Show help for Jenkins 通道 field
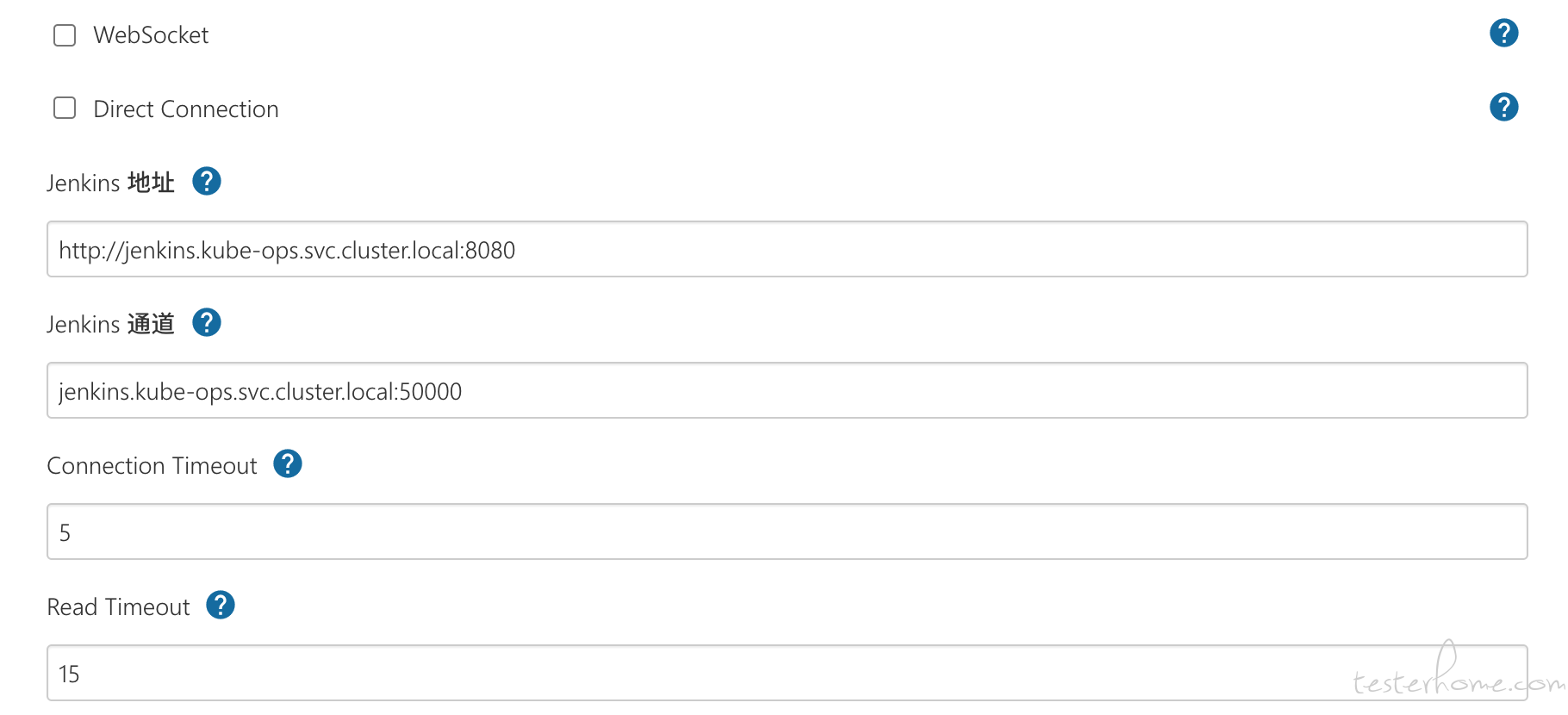Image resolution: width=1568 pixels, height=715 pixels. pos(207,323)
